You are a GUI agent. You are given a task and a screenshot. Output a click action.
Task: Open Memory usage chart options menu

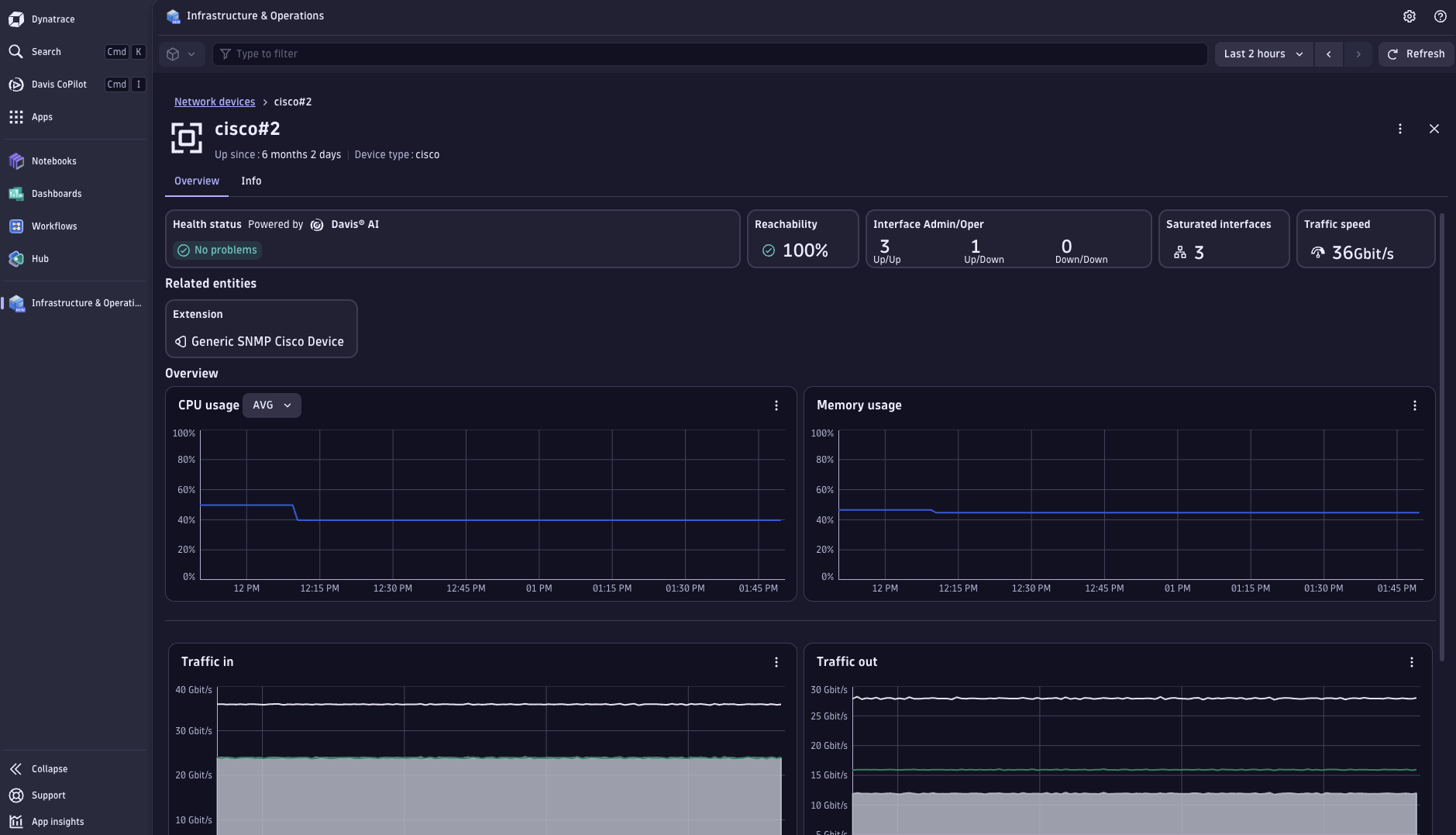pos(1415,405)
